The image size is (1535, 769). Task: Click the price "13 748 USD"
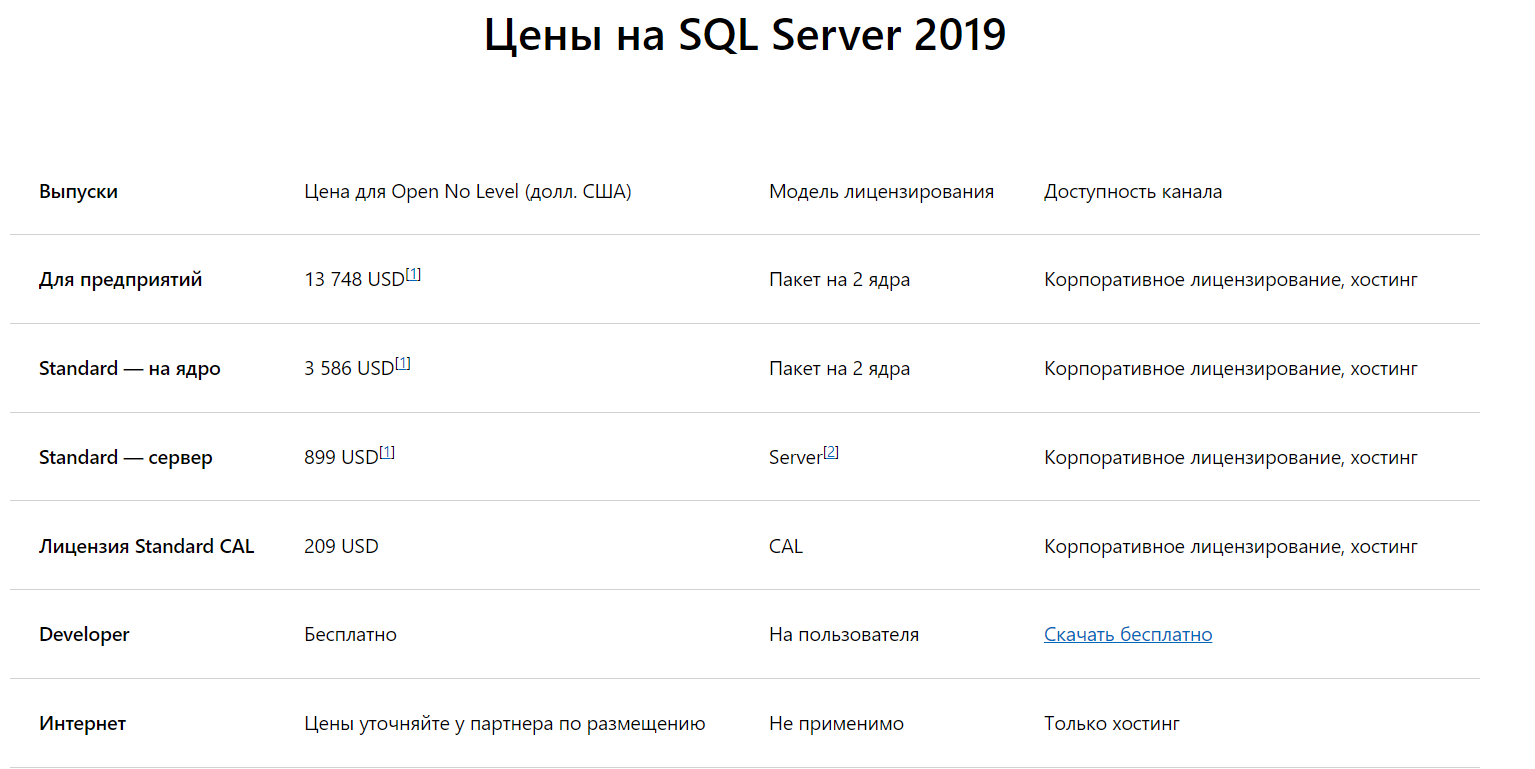tap(354, 280)
